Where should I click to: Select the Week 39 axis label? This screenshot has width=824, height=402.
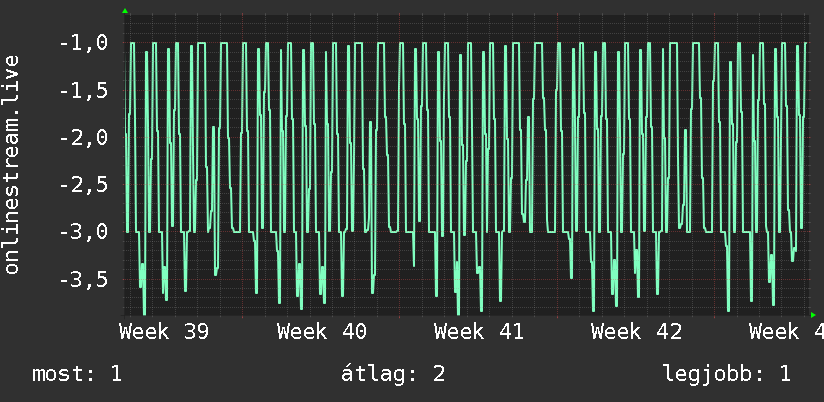pyautogui.click(x=164, y=332)
